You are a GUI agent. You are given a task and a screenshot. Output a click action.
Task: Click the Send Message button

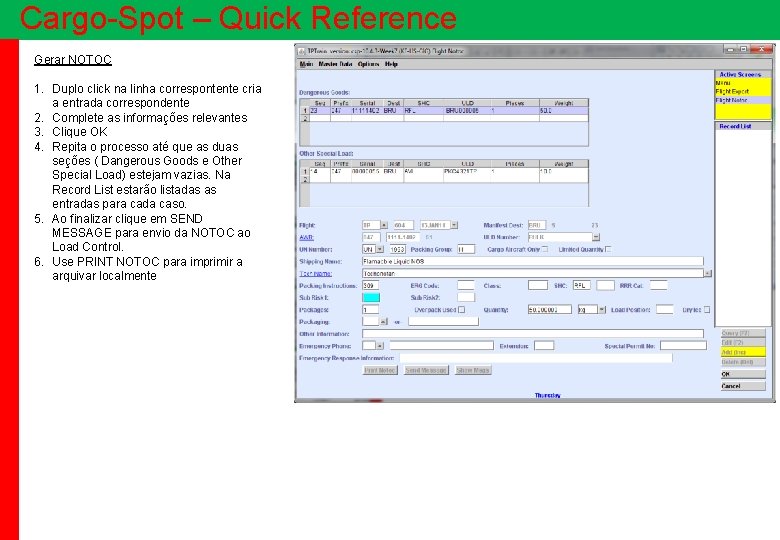pos(426,370)
